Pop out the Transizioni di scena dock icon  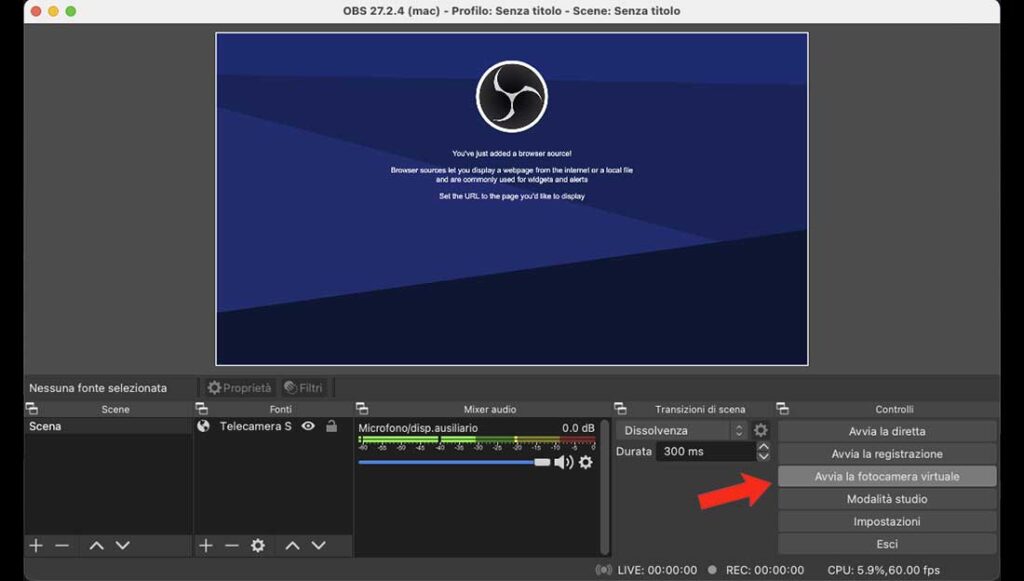620,409
